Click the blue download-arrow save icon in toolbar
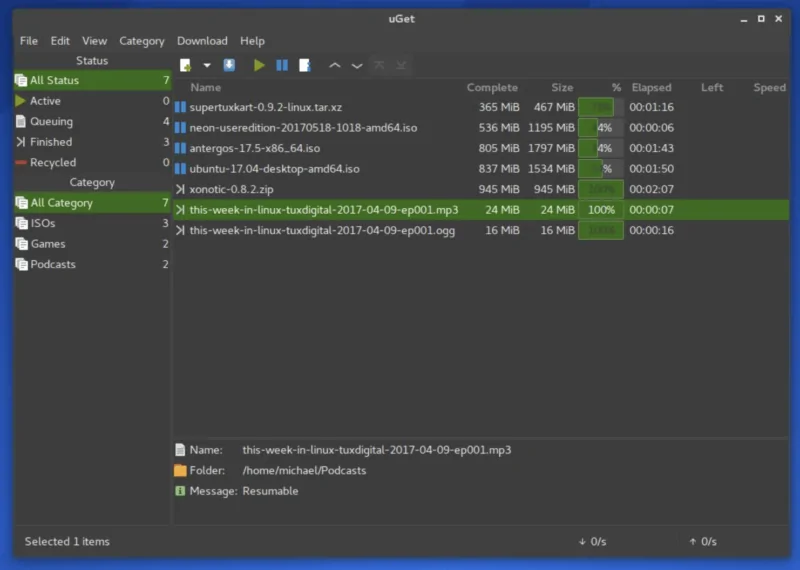 tap(229, 65)
